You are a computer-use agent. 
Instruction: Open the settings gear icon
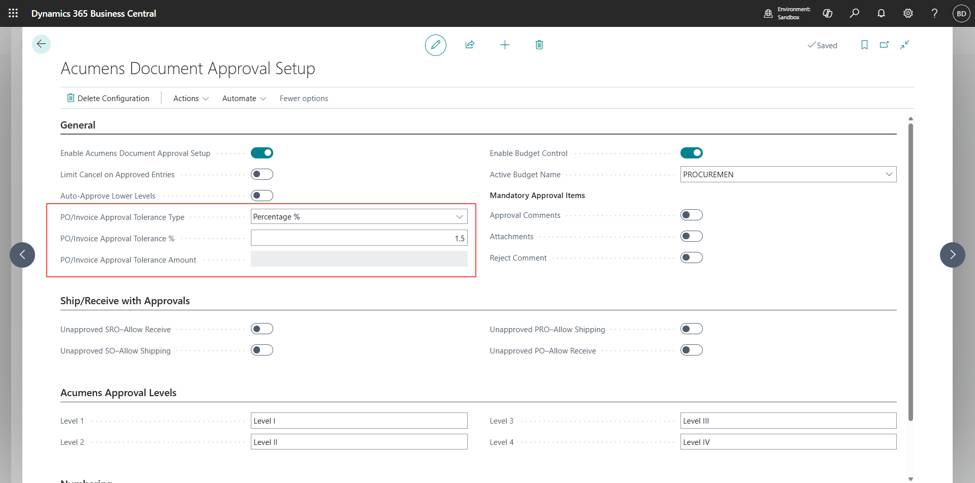click(x=908, y=13)
